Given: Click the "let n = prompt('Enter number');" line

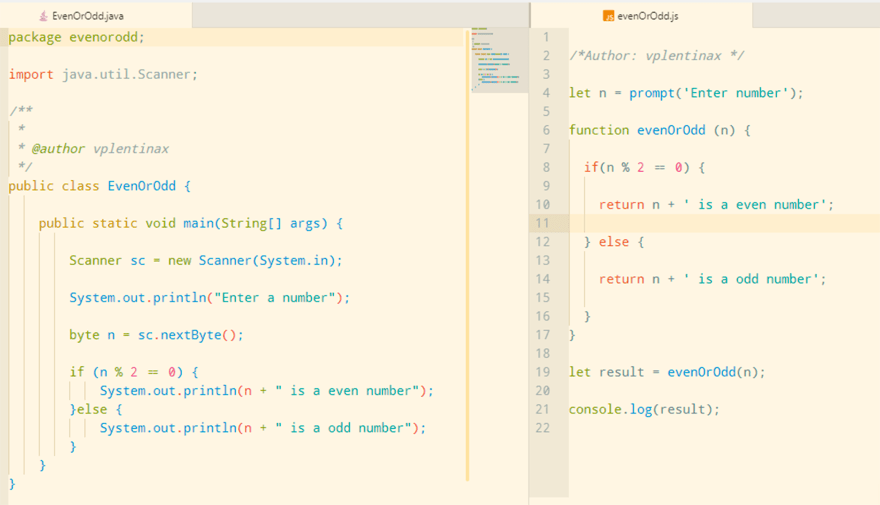Looking at the screenshot, I should click(686, 93).
